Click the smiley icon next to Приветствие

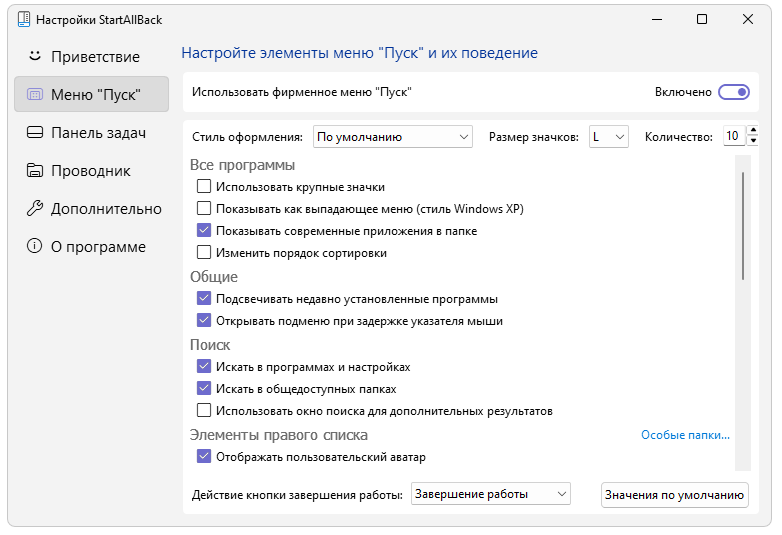coord(35,56)
